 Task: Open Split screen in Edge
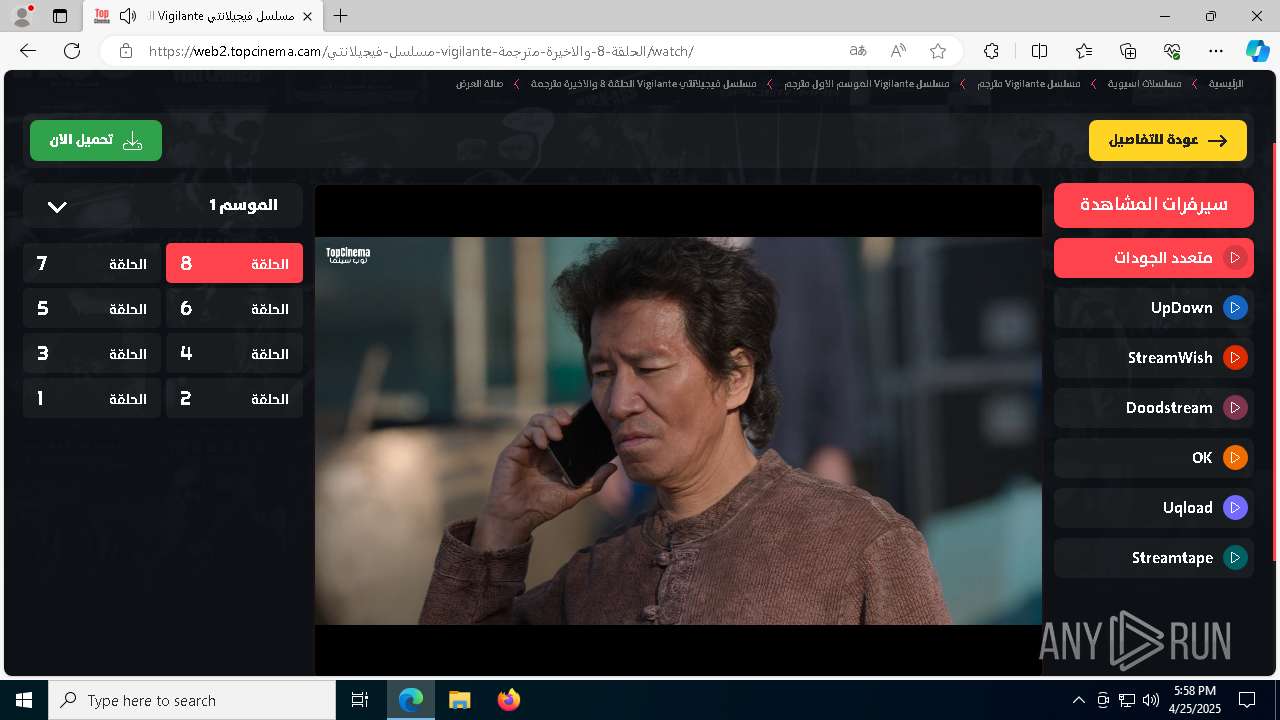(1039, 51)
